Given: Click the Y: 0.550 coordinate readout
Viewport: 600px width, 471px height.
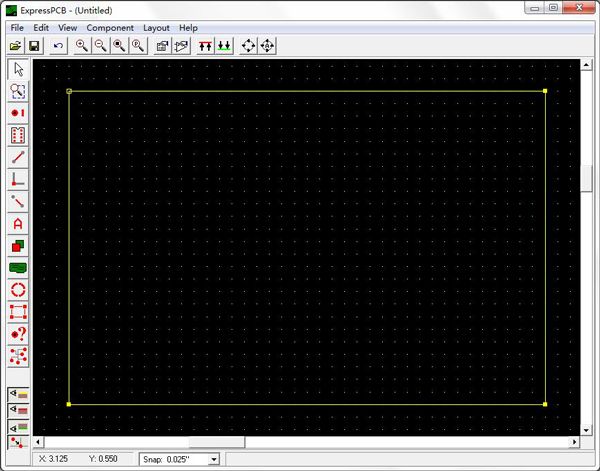Looking at the screenshot, I should pyautogui.click(x=103, y=459).
